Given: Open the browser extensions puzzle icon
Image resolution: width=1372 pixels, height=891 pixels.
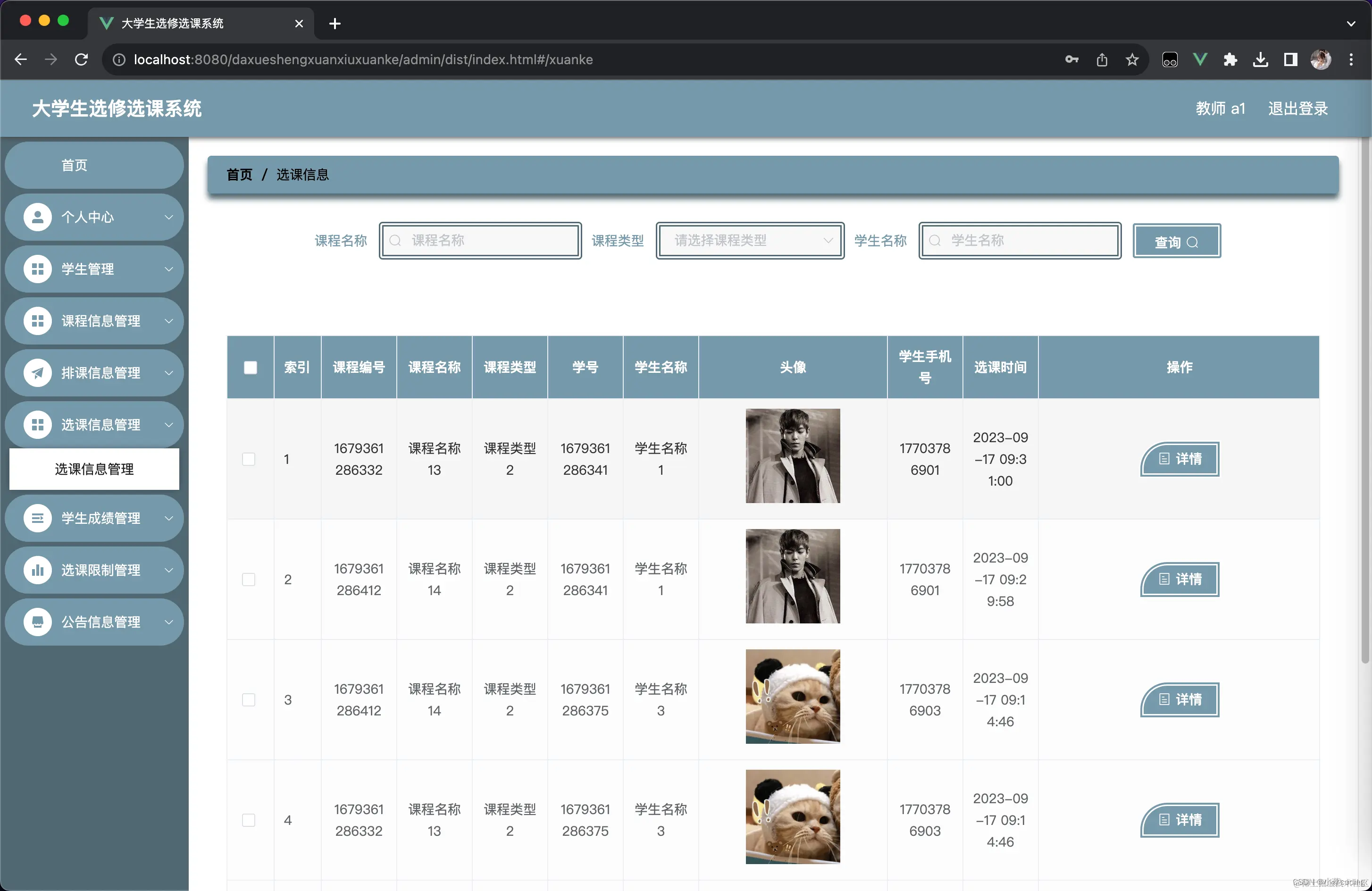Looking at the screenshot, I should pyautogui.click(x=1230, y=59).
